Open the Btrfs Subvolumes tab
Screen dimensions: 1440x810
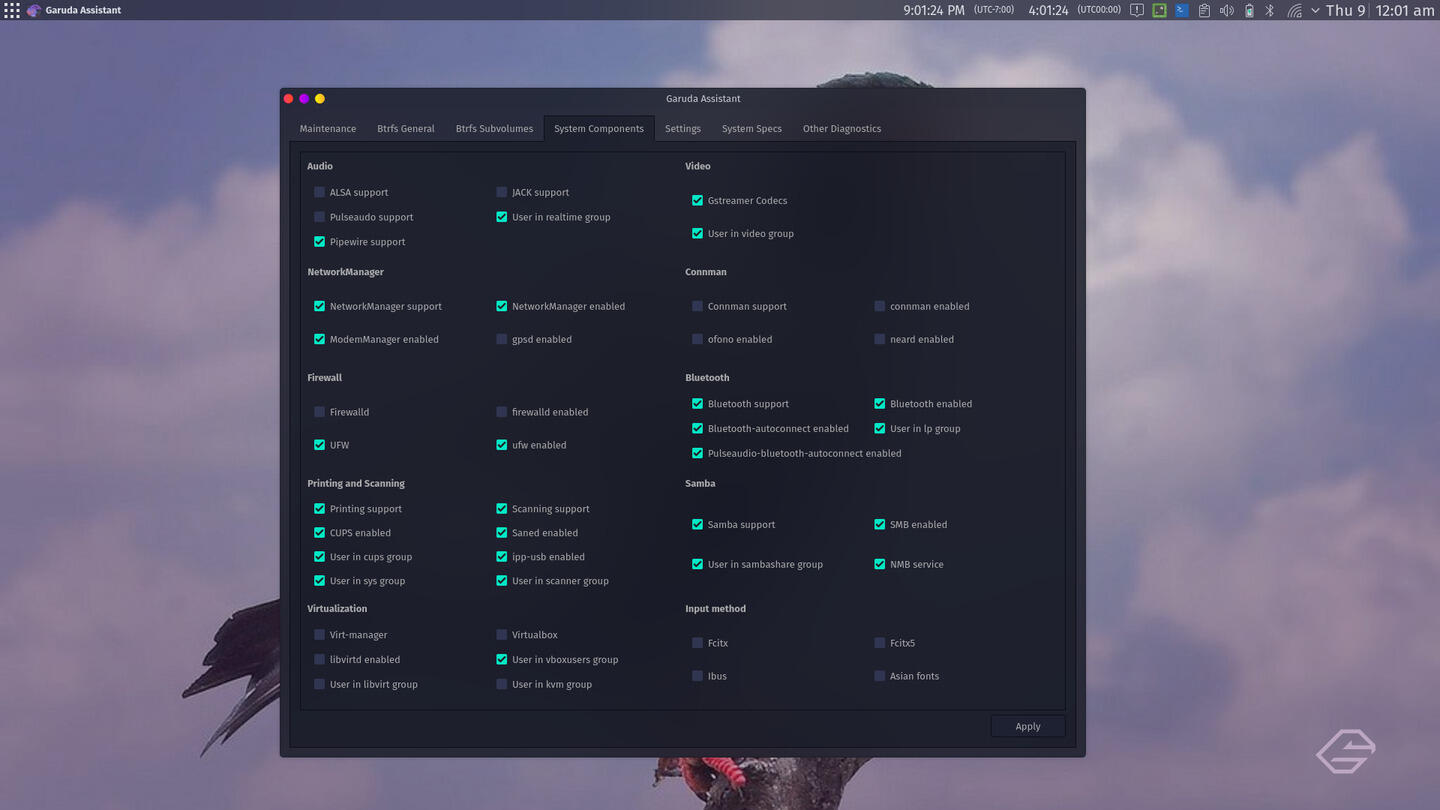point(494,128)
